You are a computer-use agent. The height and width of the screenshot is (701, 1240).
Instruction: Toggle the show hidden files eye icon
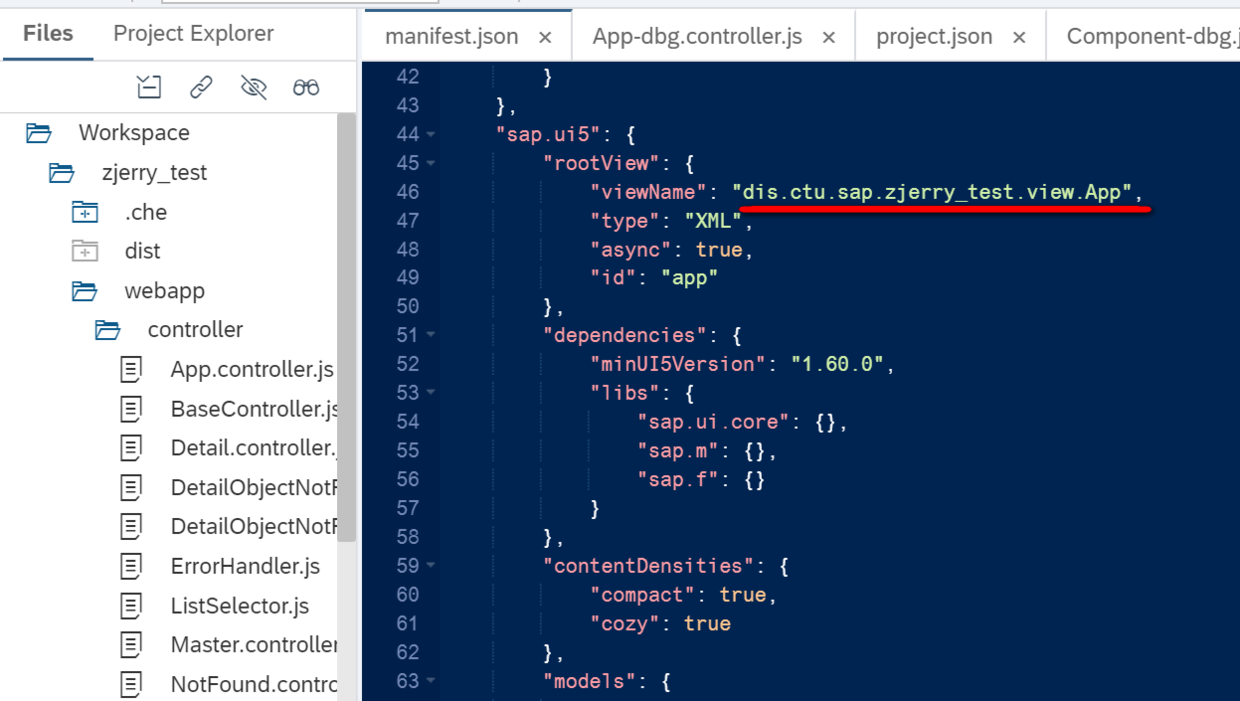tap(254, 88)
